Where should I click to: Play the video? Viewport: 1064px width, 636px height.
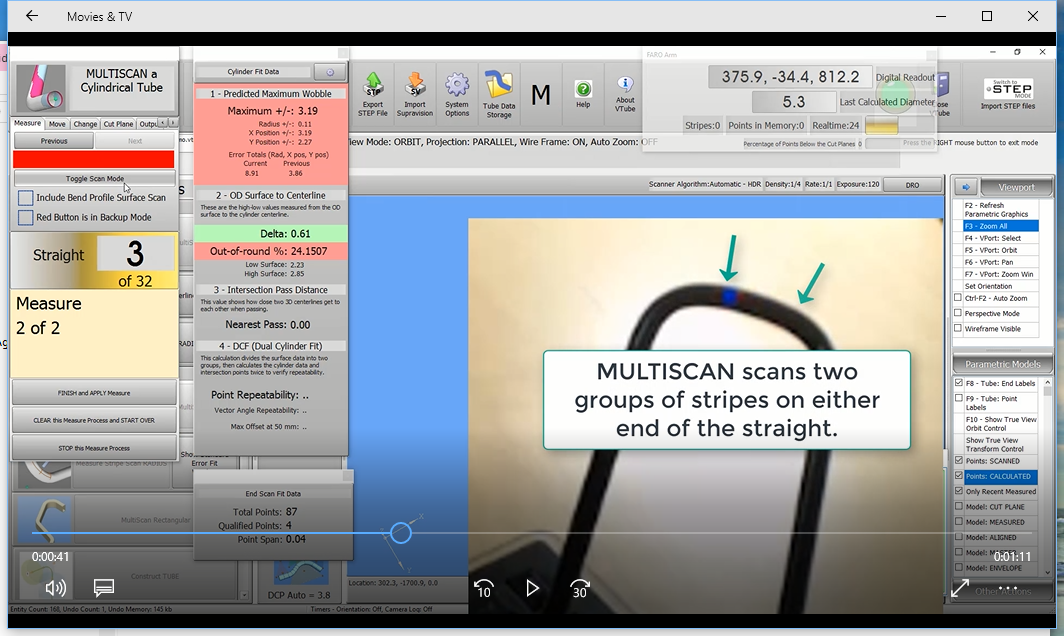[x=532, y=588]
